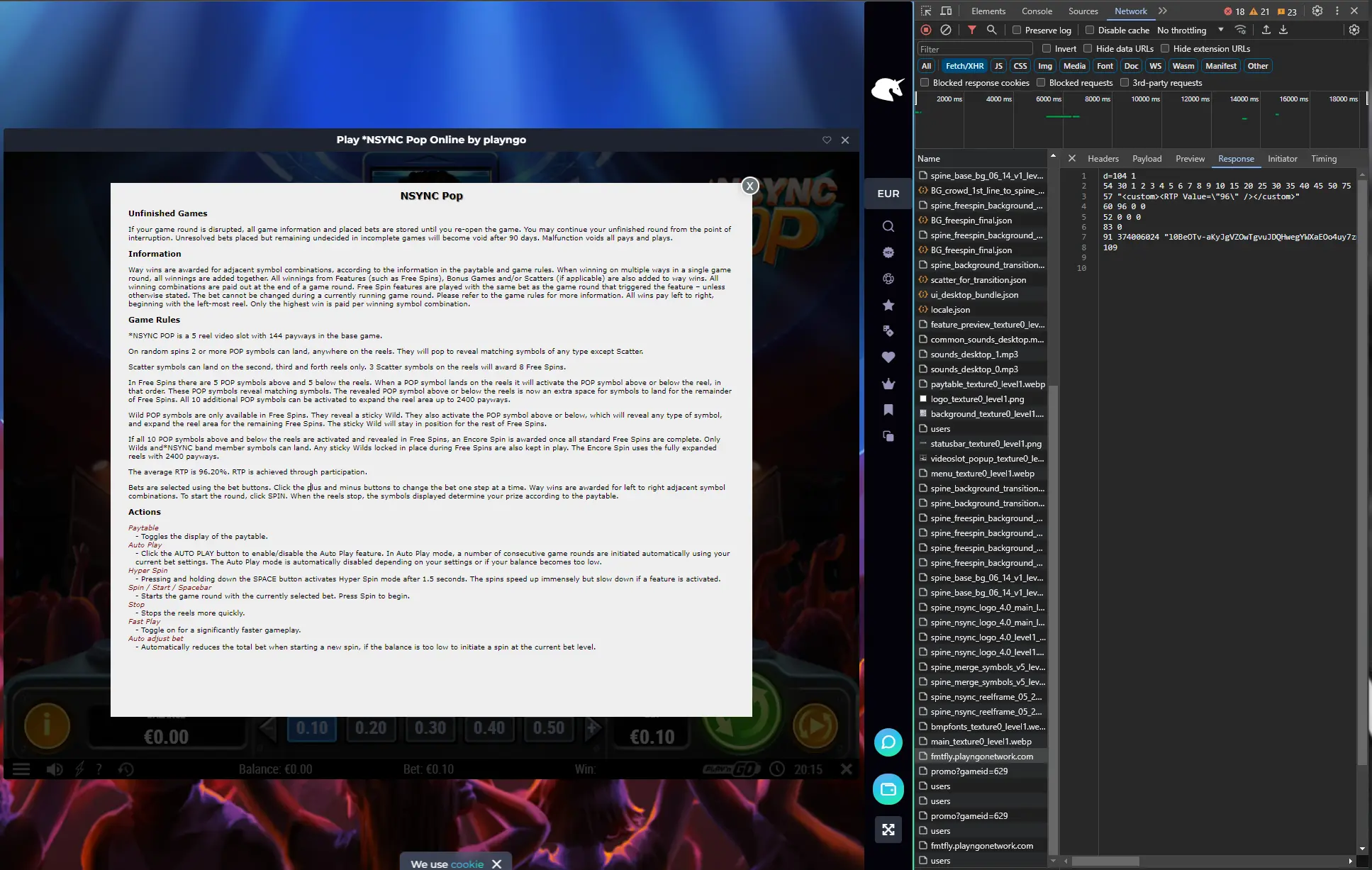Filter requests by Fetch/XHR
The height and width of the screenshot is (870, 1372).
[965, 65]
